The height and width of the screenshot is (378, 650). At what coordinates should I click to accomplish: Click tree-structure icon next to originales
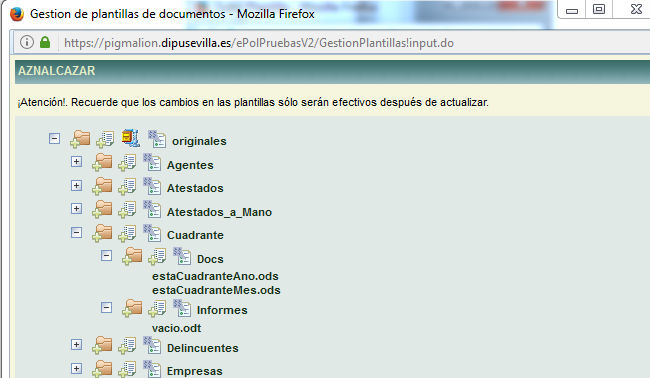click(157, 139)
